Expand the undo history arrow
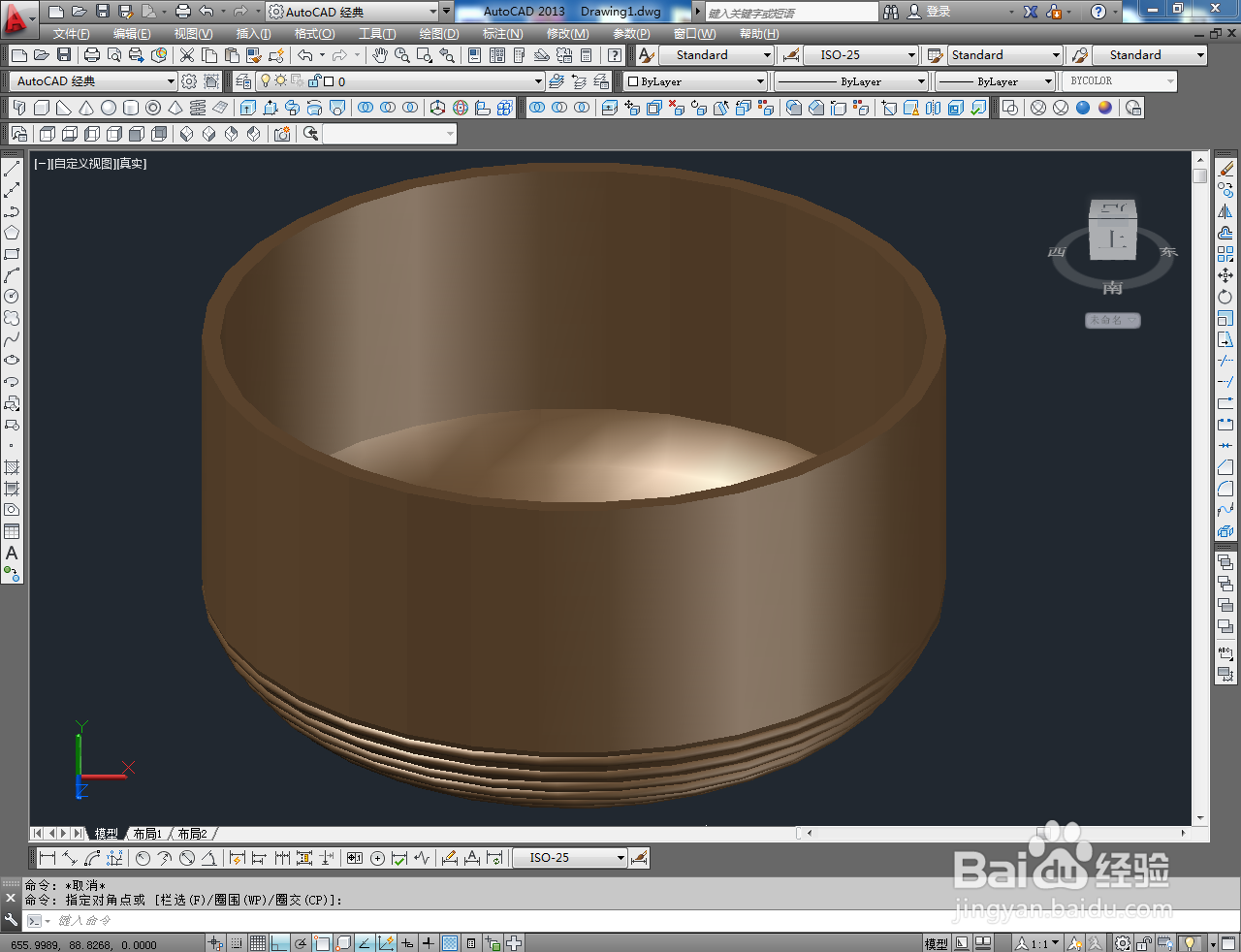Image resolution: width=1241 pixels, height=952 pixels. point(323,55)
